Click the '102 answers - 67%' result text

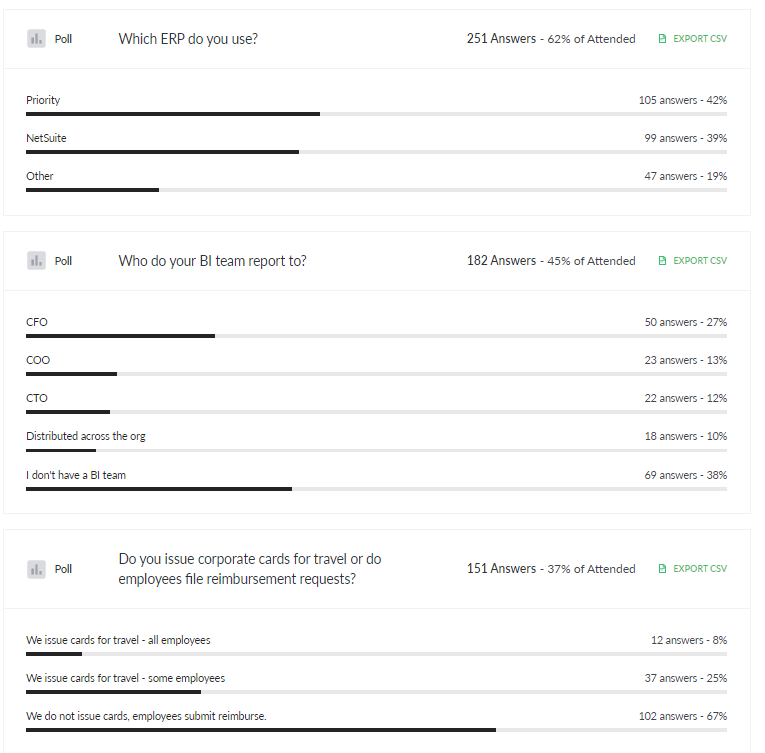pyautogui.click(x=683, y=716)
